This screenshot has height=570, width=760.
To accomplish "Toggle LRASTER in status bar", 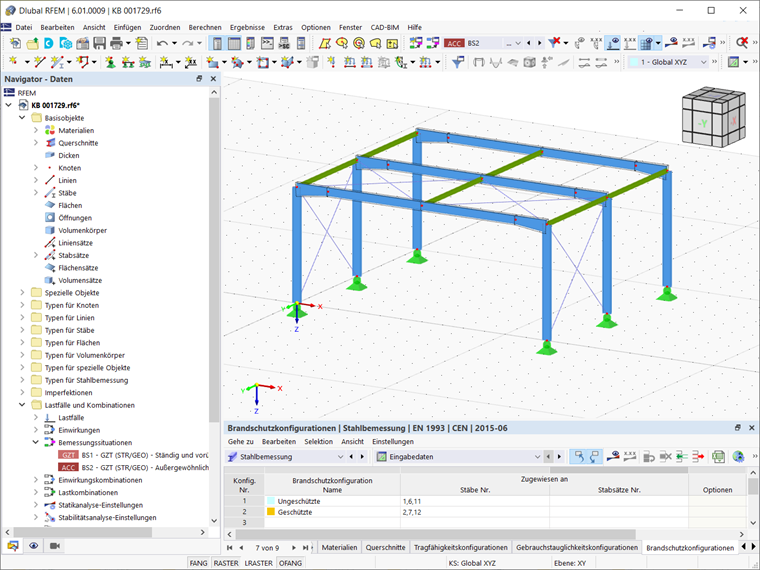I will [x=258, y=563].
